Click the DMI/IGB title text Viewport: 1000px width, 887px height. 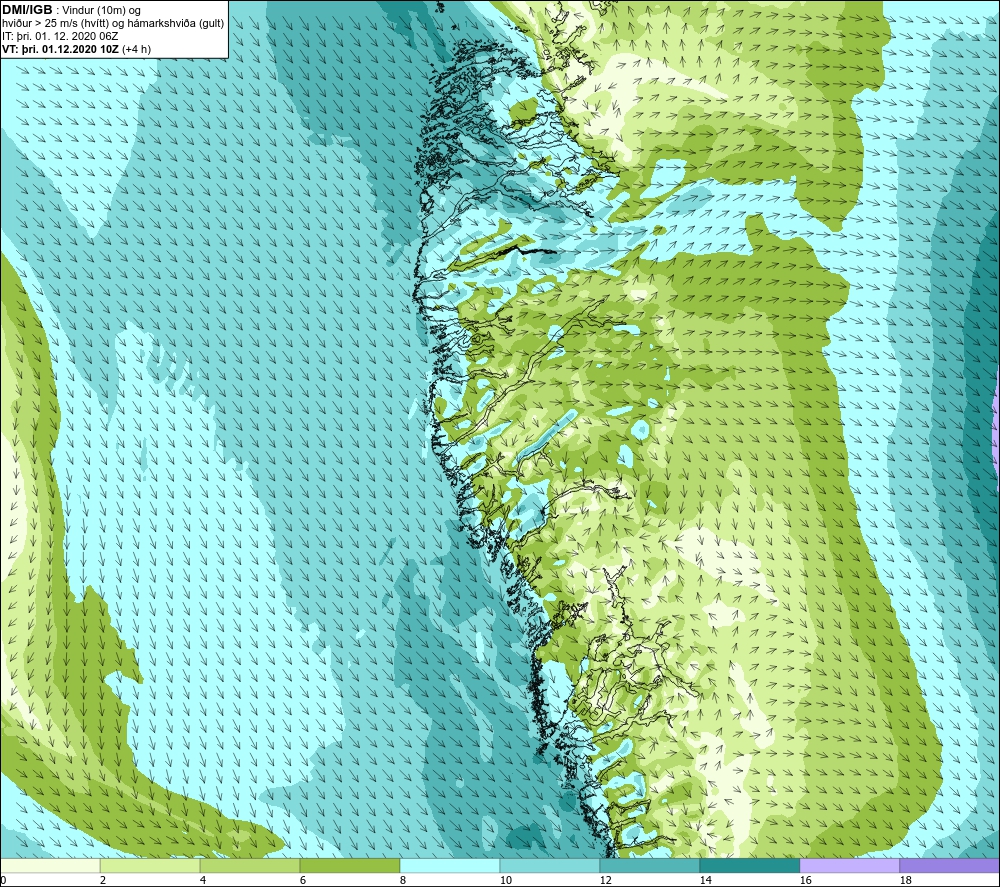click(x=27, y=10)
